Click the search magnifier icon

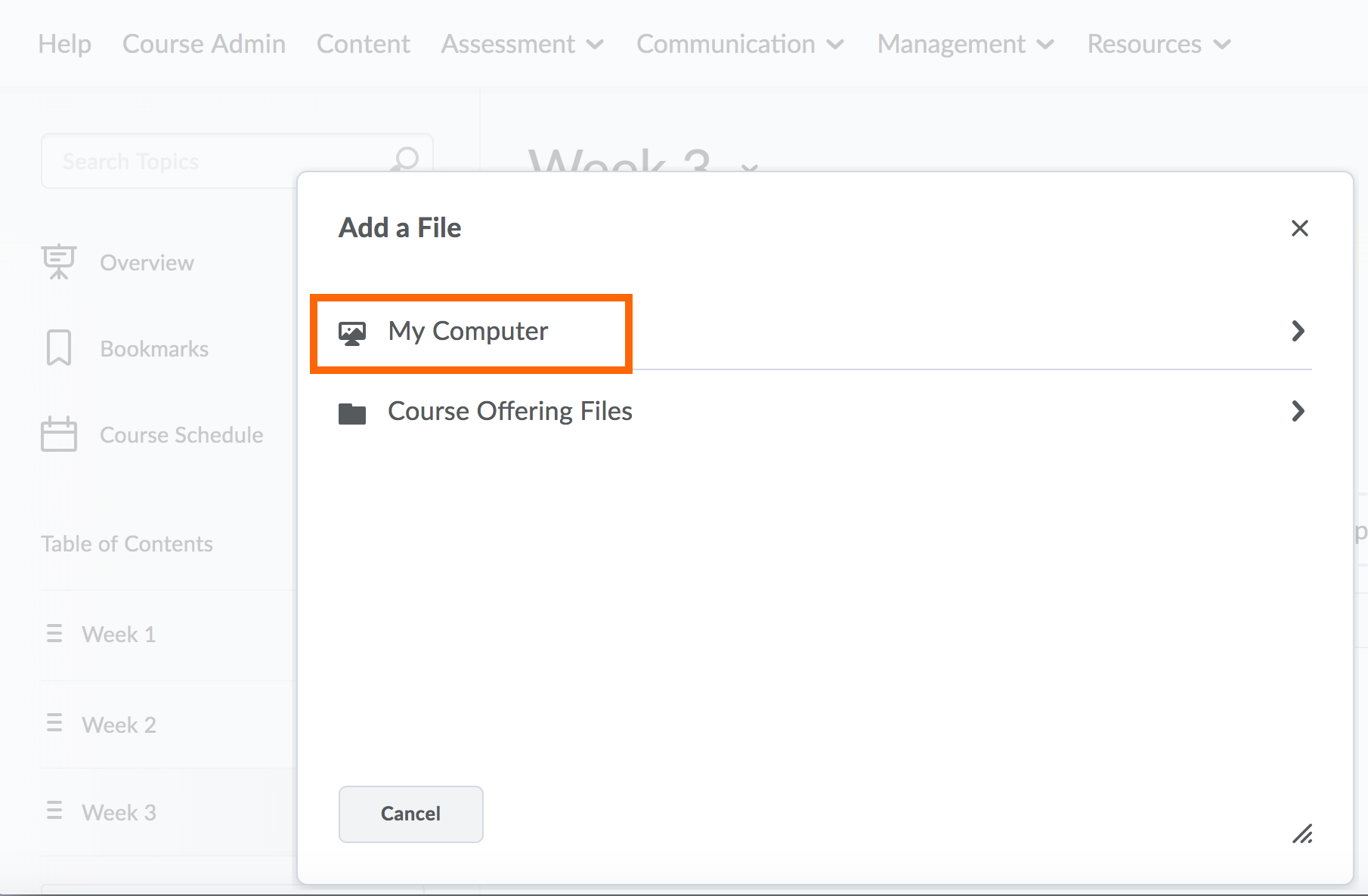(x=405, y=160)
